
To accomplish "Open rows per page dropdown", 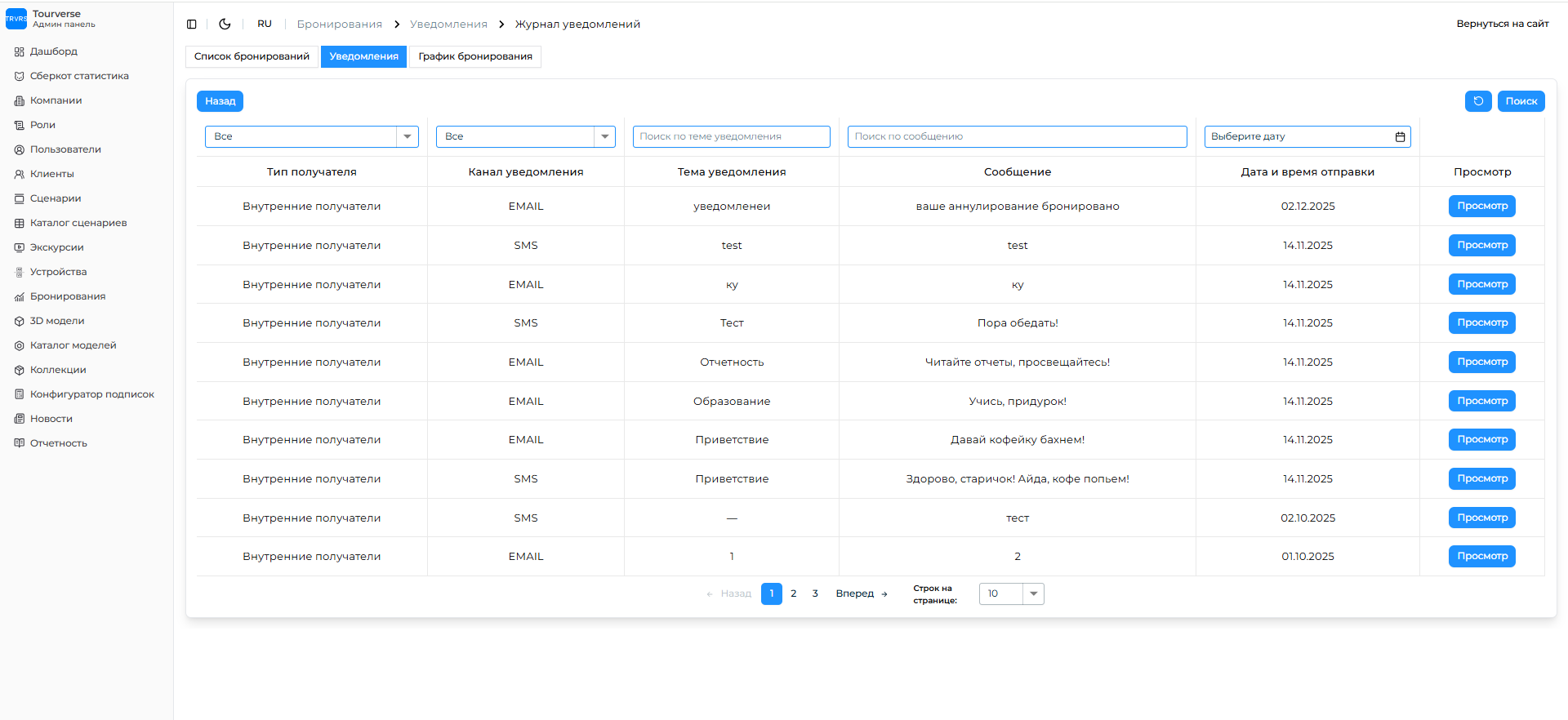I will (1033, 593).
